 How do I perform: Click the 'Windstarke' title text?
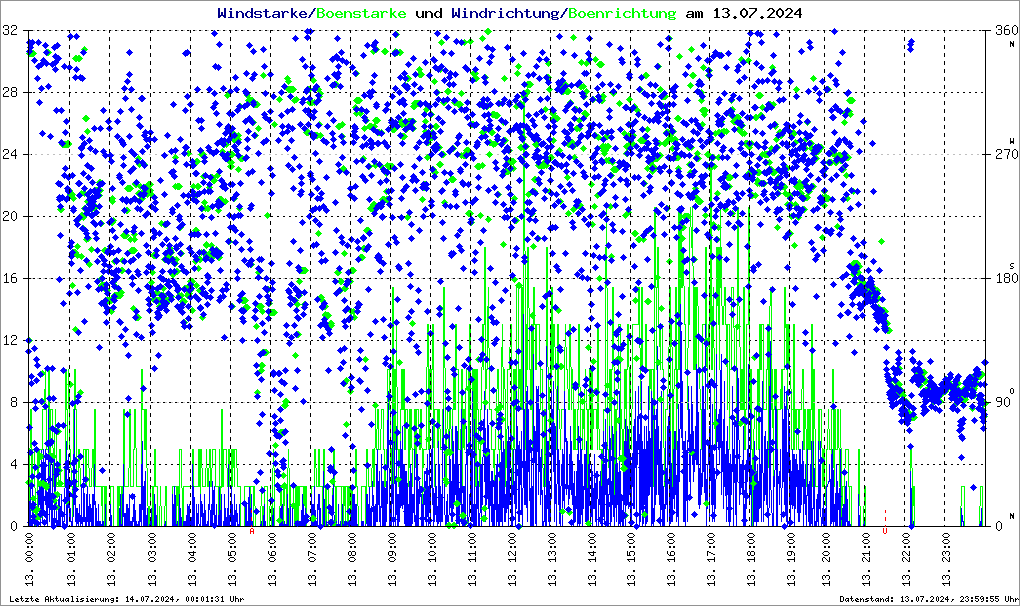264,14
